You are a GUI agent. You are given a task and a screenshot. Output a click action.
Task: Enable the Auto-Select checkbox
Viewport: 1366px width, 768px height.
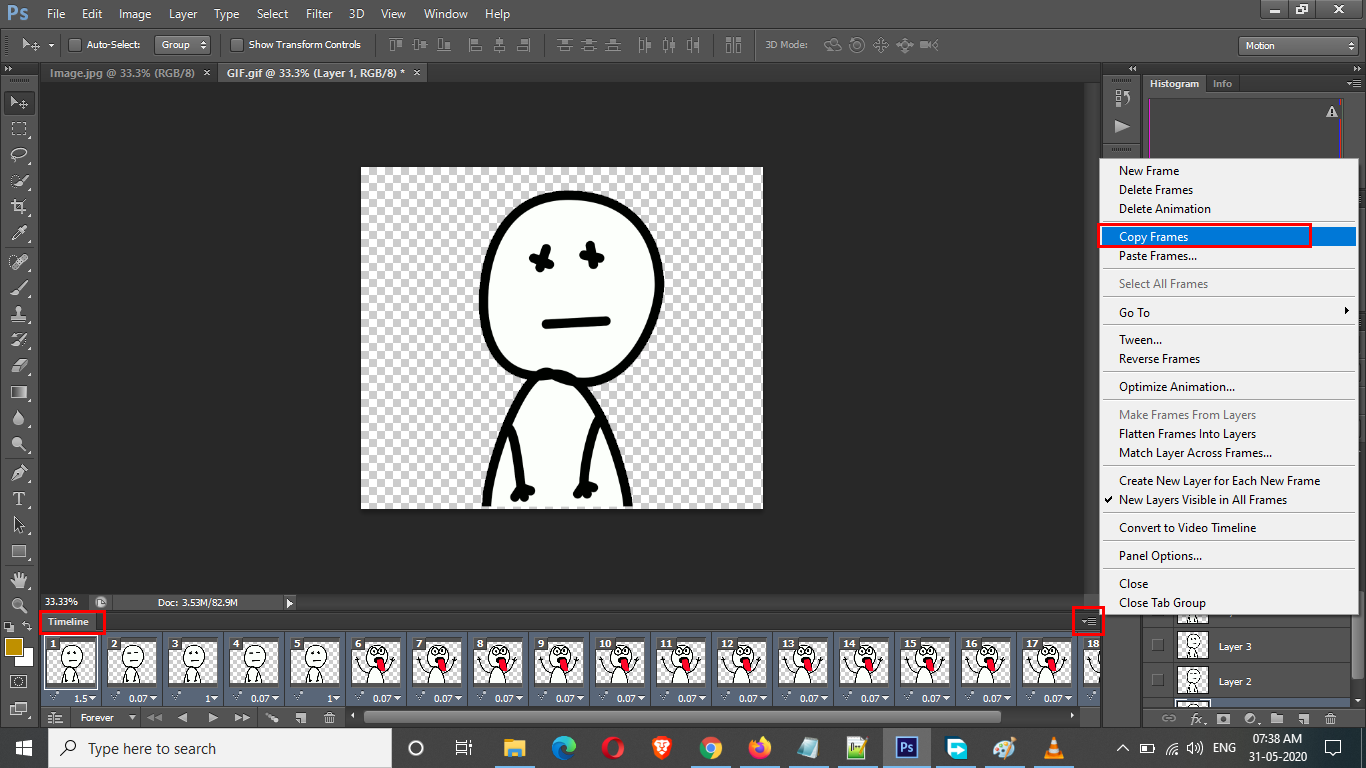pos(75,45)
